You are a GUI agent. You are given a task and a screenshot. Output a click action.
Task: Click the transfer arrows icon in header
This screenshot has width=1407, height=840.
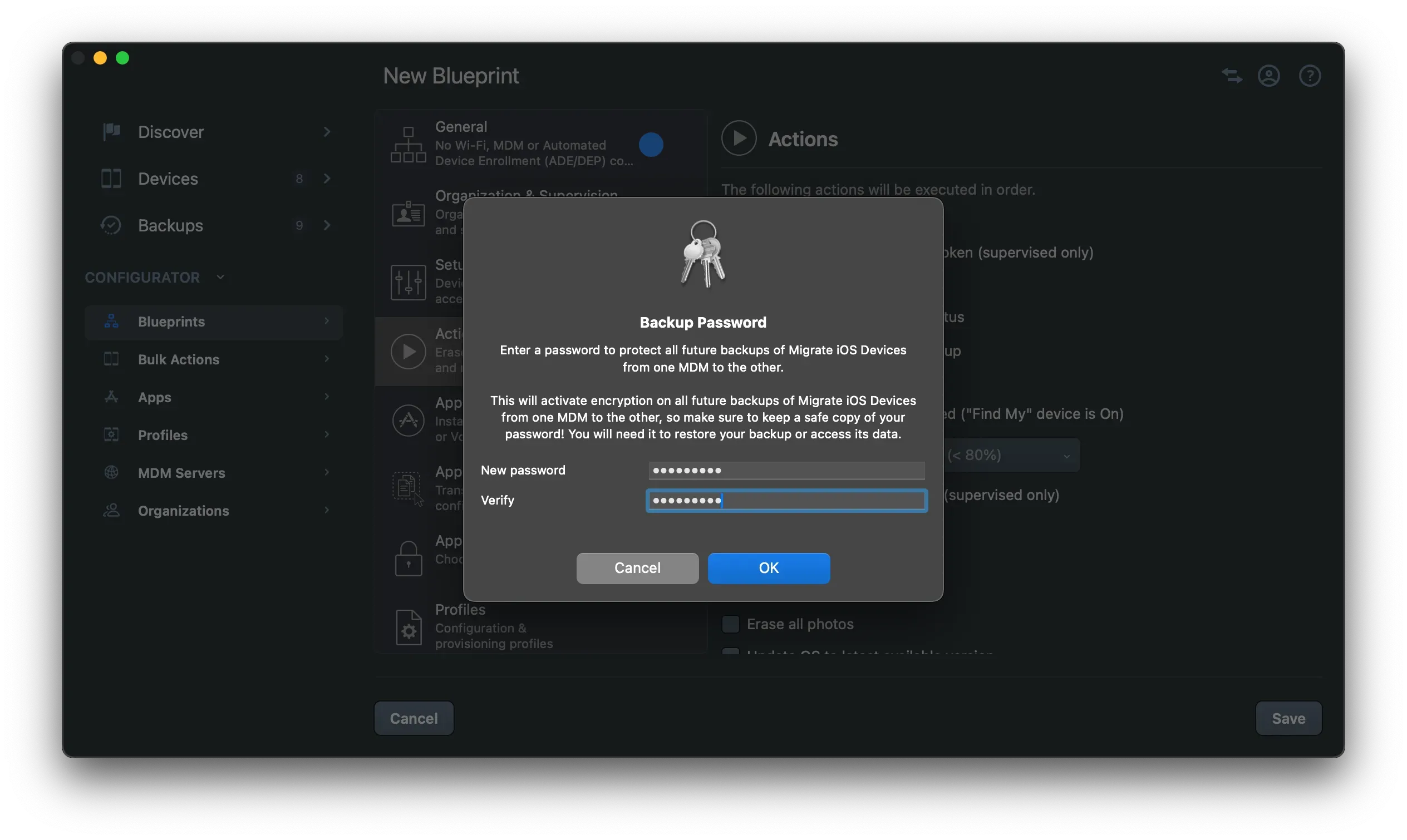(1232, 76)
